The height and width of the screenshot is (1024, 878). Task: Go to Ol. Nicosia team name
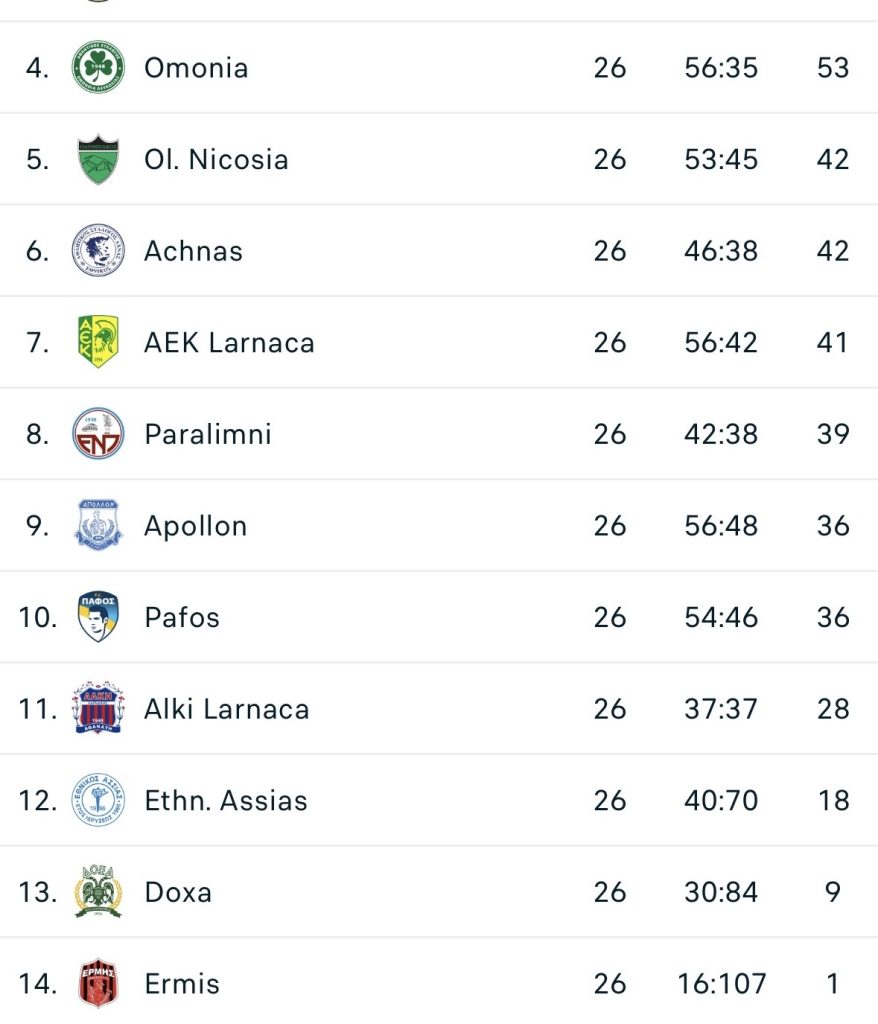(x=216, y=160)
